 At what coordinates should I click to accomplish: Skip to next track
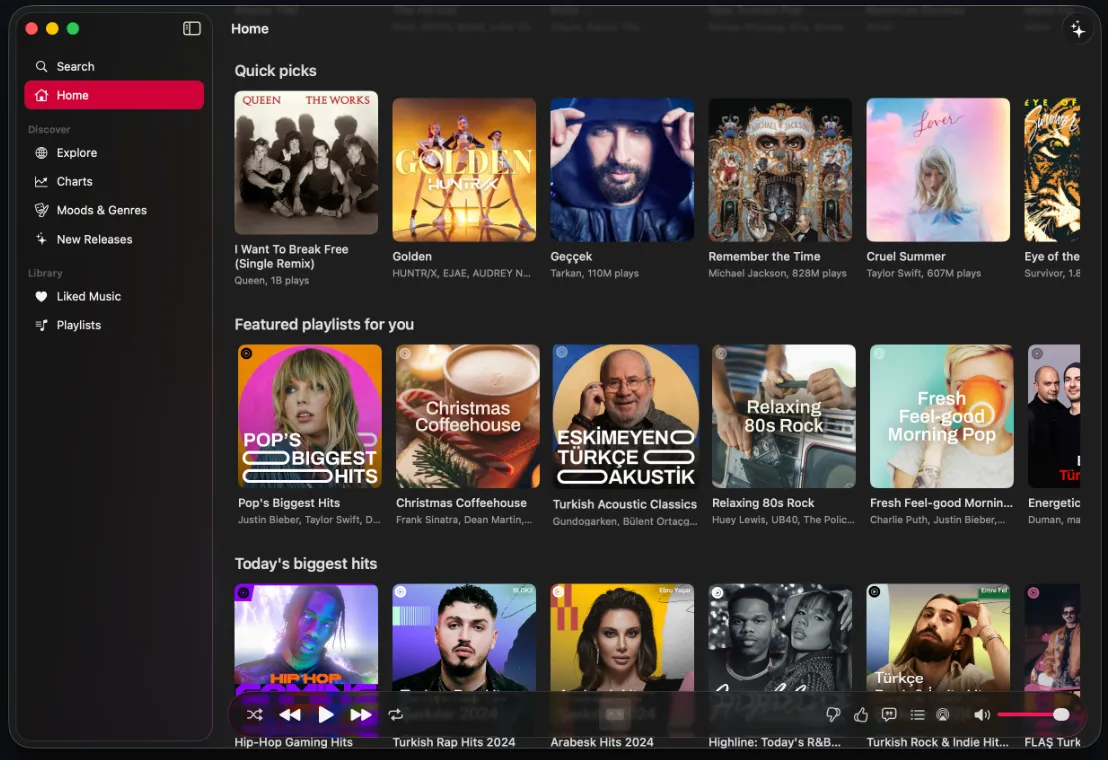pos(361,715)
